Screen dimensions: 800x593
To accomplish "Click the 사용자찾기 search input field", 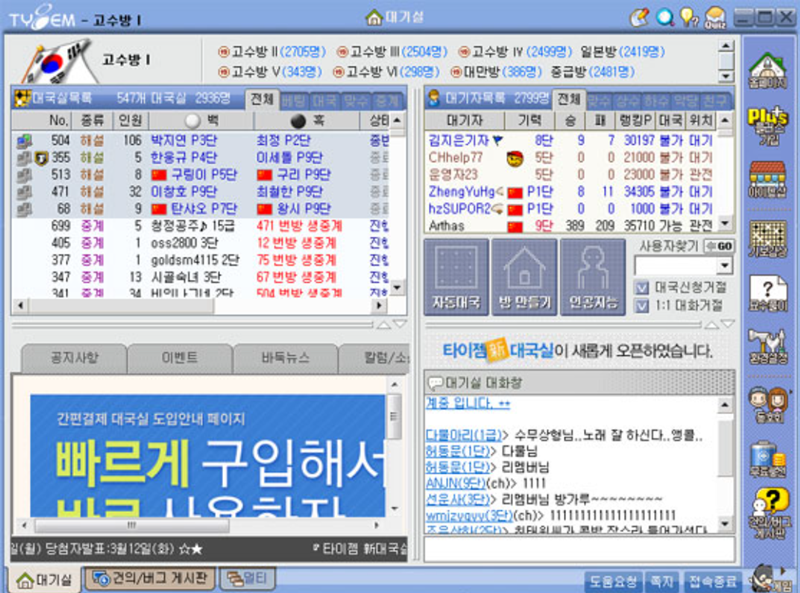I will click(676, 265).
